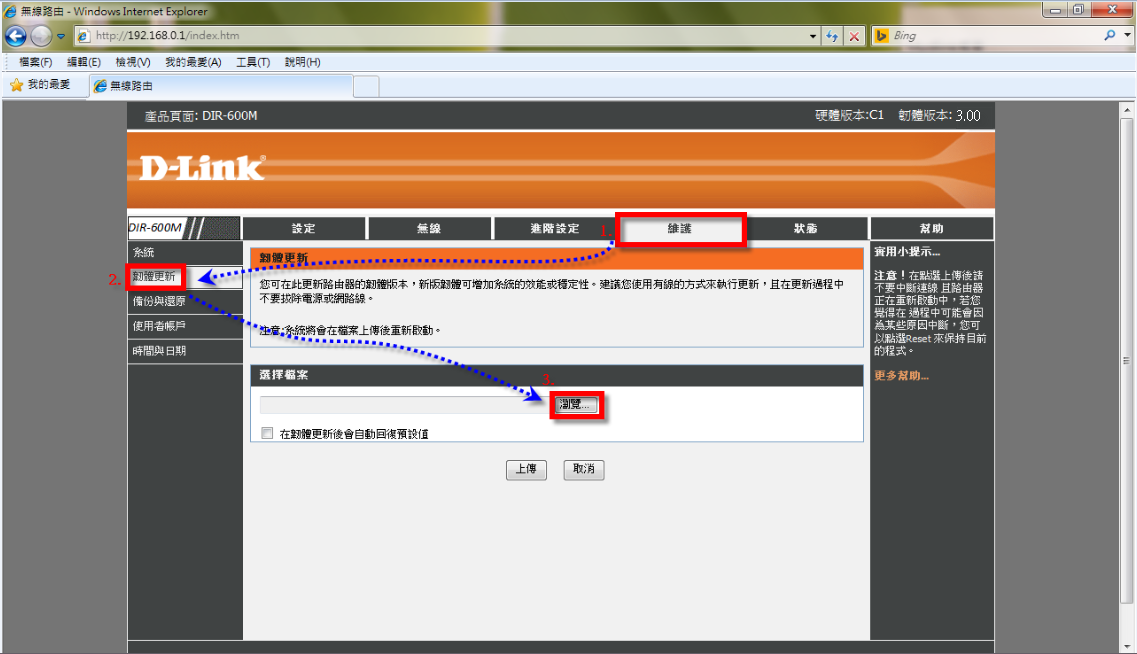Click the Forward navigation arrow button

coord(40,36)
